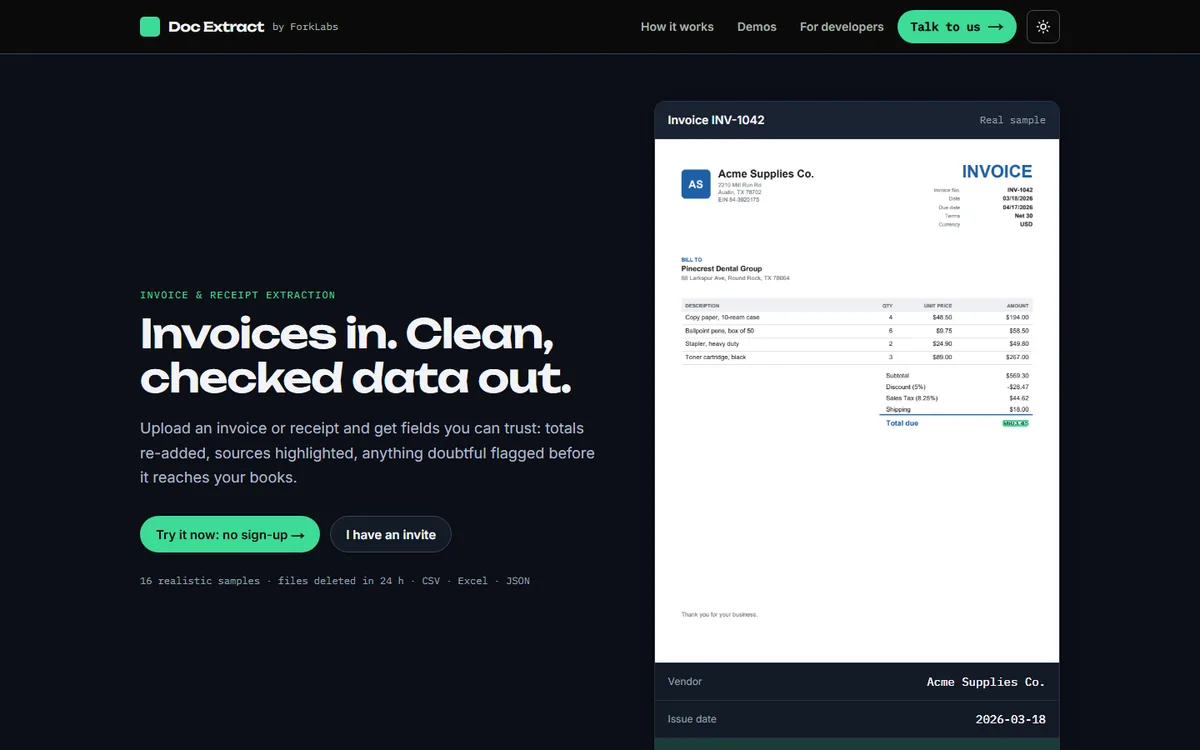Click the Shipping line on the invoice

click(957, 409)
